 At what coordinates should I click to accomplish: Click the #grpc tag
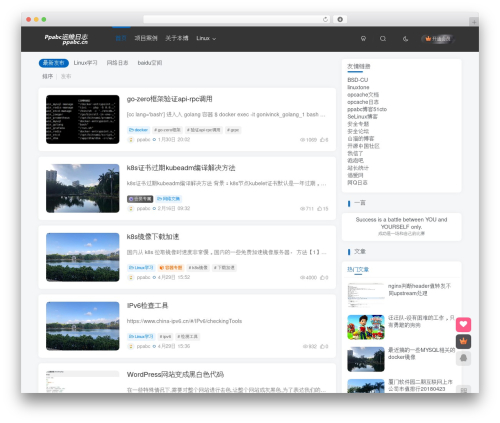233,130
